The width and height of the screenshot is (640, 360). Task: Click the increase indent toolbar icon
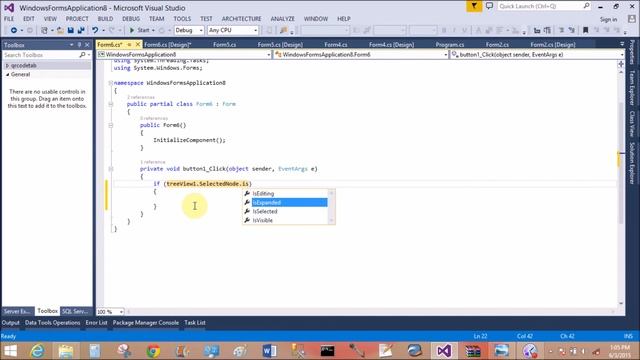[547, 30]
